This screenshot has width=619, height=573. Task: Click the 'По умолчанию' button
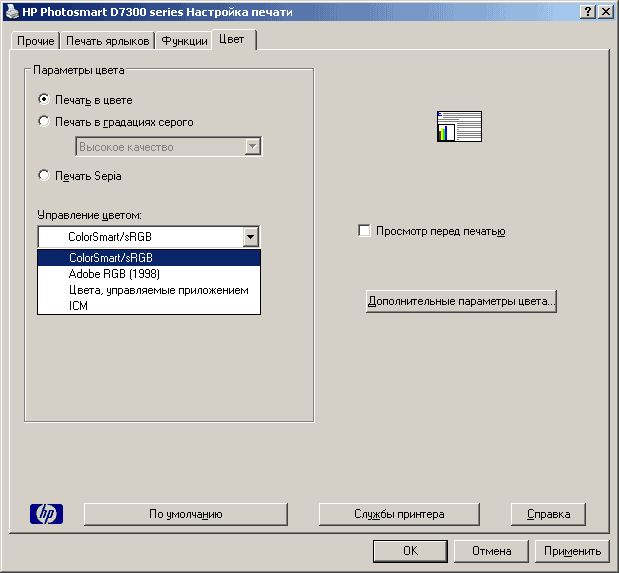click(x=186, y=514)
